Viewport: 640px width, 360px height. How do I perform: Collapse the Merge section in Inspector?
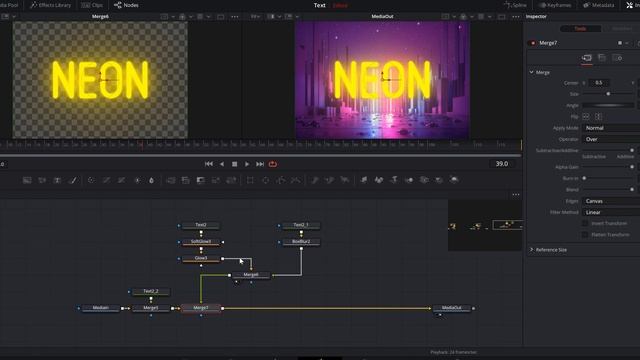pos(531,72)
